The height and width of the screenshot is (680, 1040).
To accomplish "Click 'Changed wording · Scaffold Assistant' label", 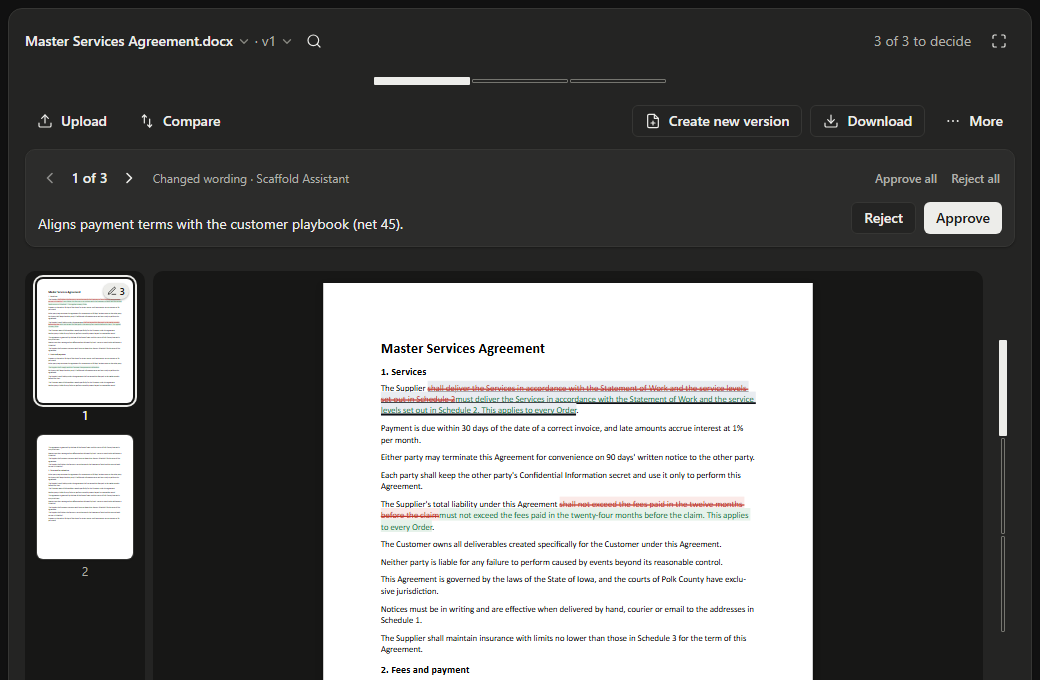I will [x=251, y=179].
